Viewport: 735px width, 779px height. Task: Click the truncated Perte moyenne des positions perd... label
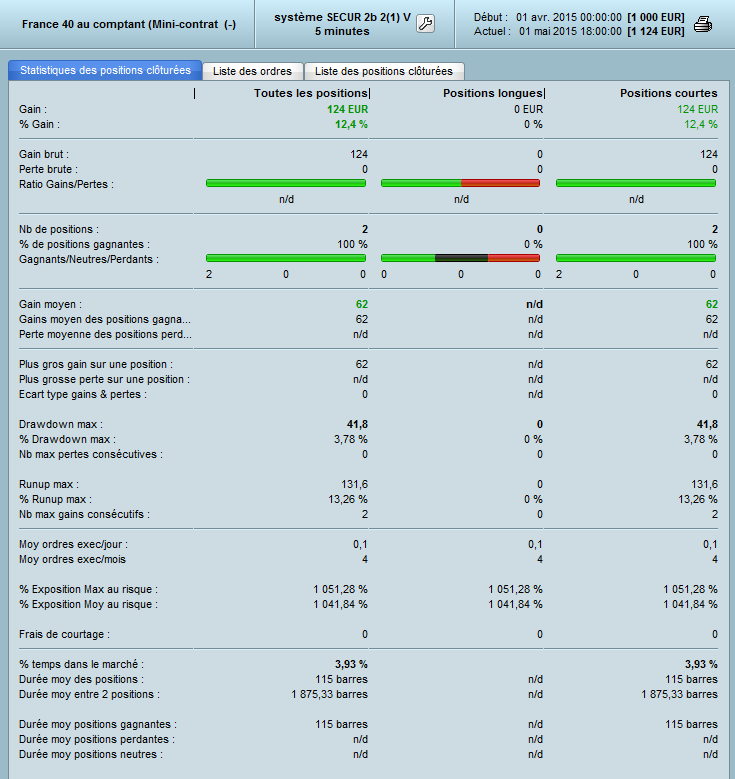point(105,334)
